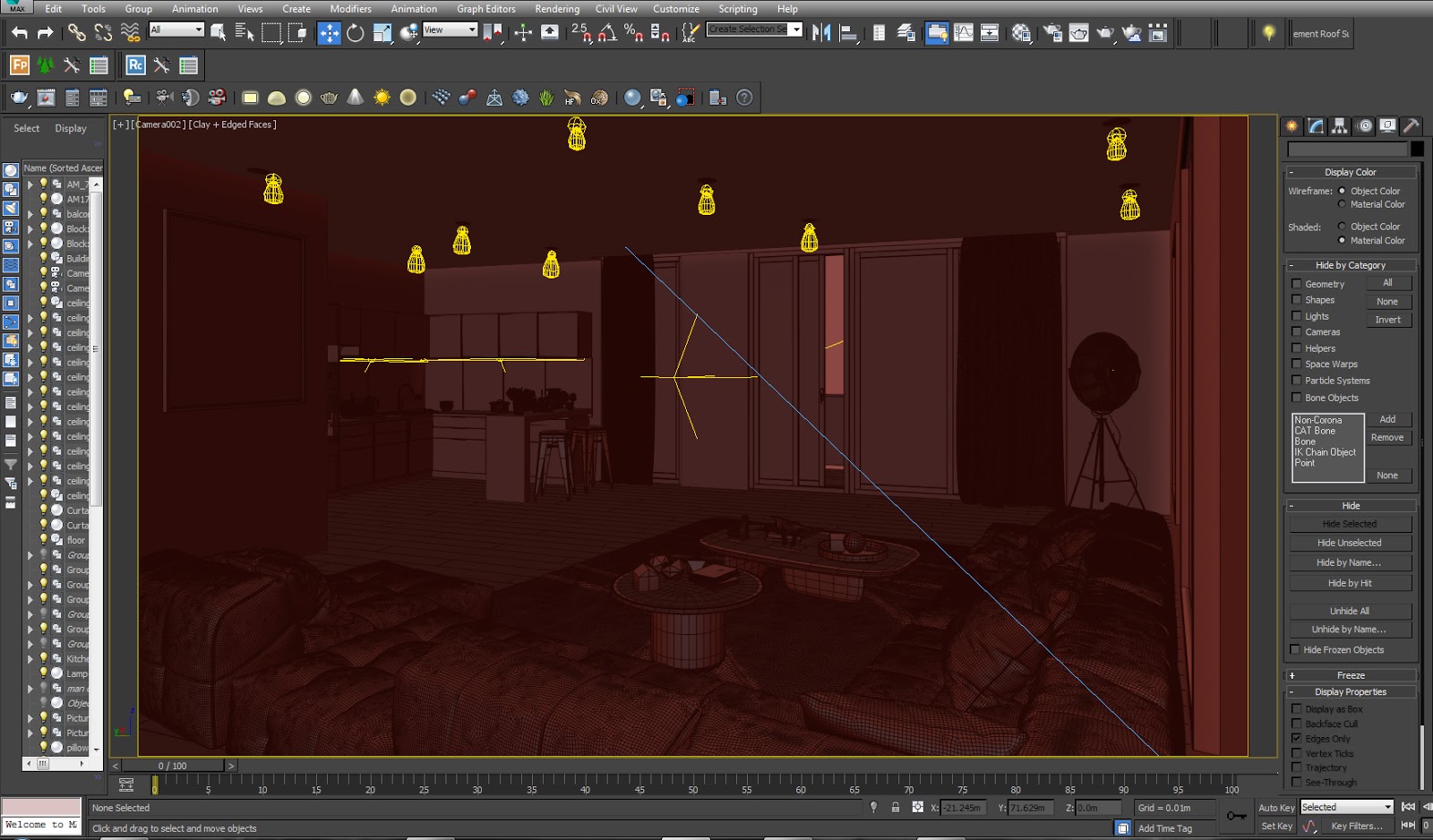Open the View reference coordinate dropdown
This screenshot has height=840, width=1433.
click(x=450, y=30)
